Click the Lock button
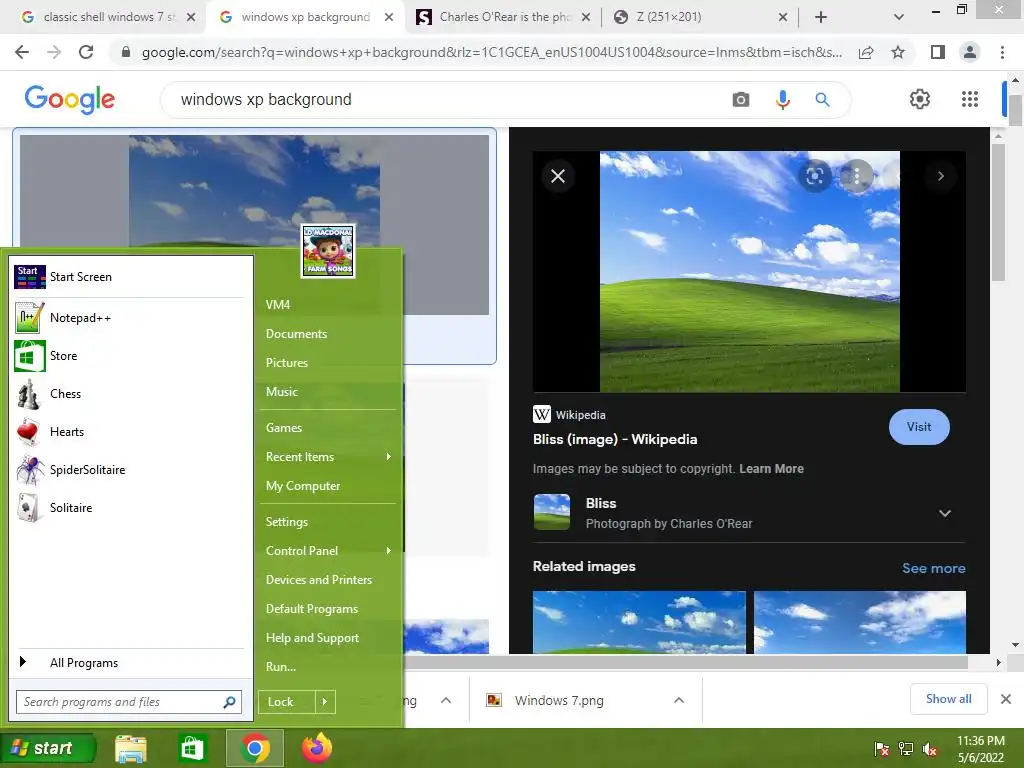 tap(286, 702)
